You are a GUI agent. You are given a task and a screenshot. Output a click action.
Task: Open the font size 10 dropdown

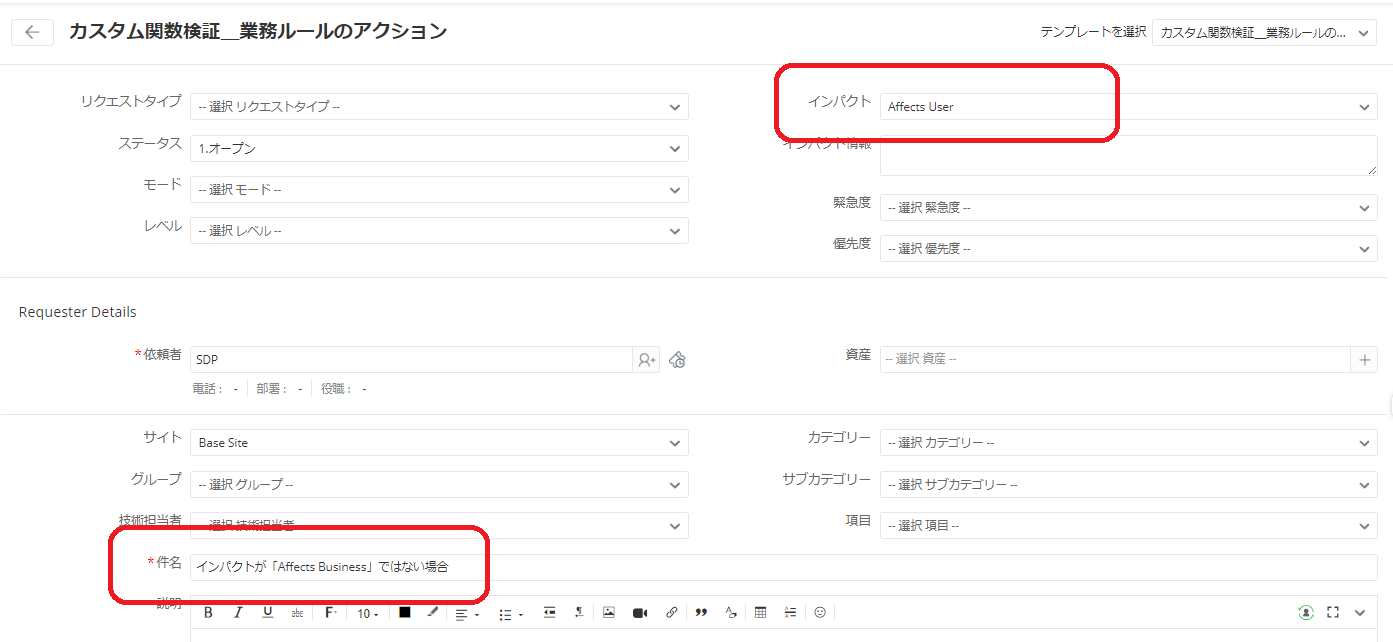pos(368,614)
